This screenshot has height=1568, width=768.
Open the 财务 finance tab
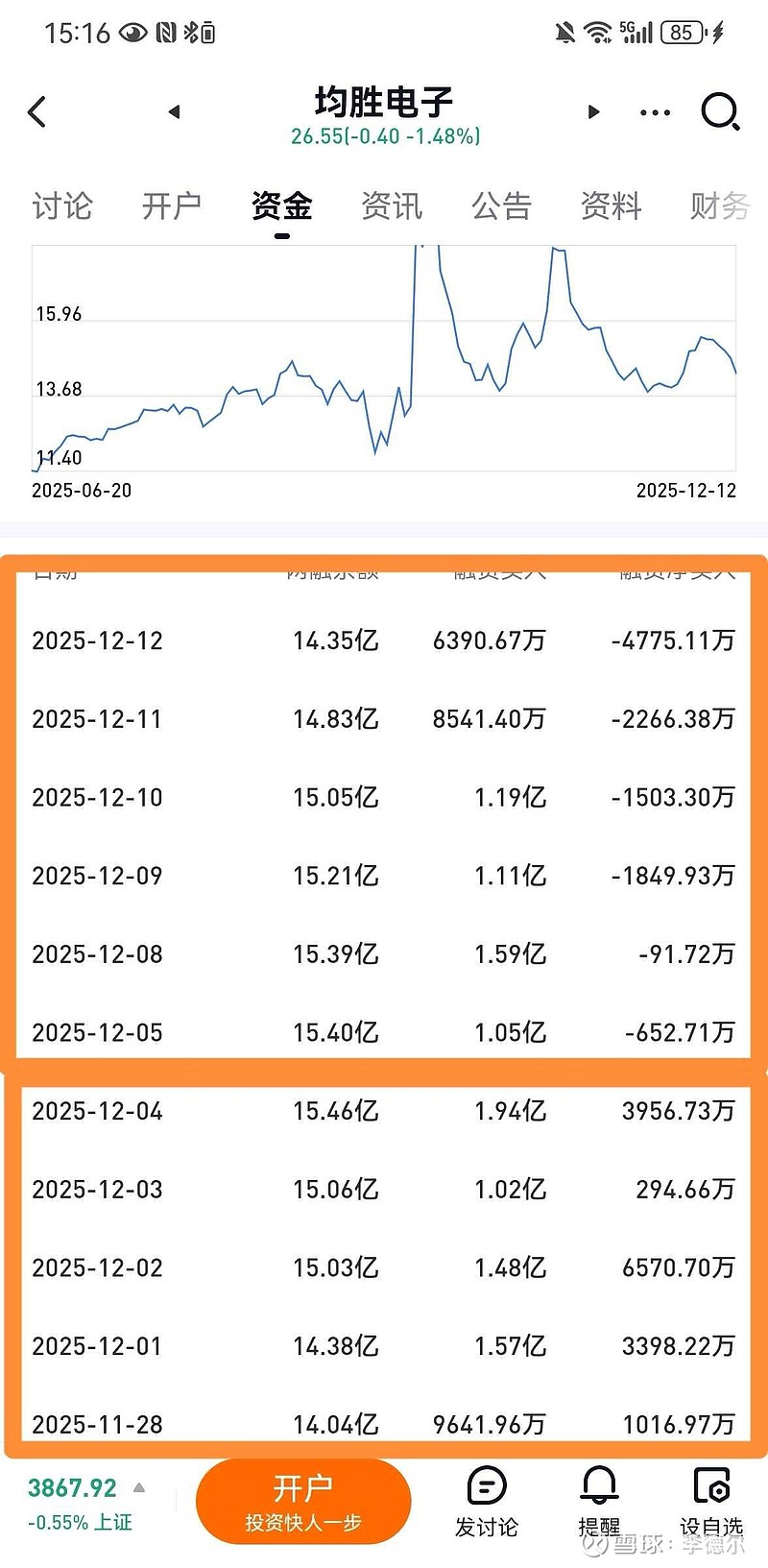[x=720, y=205]
